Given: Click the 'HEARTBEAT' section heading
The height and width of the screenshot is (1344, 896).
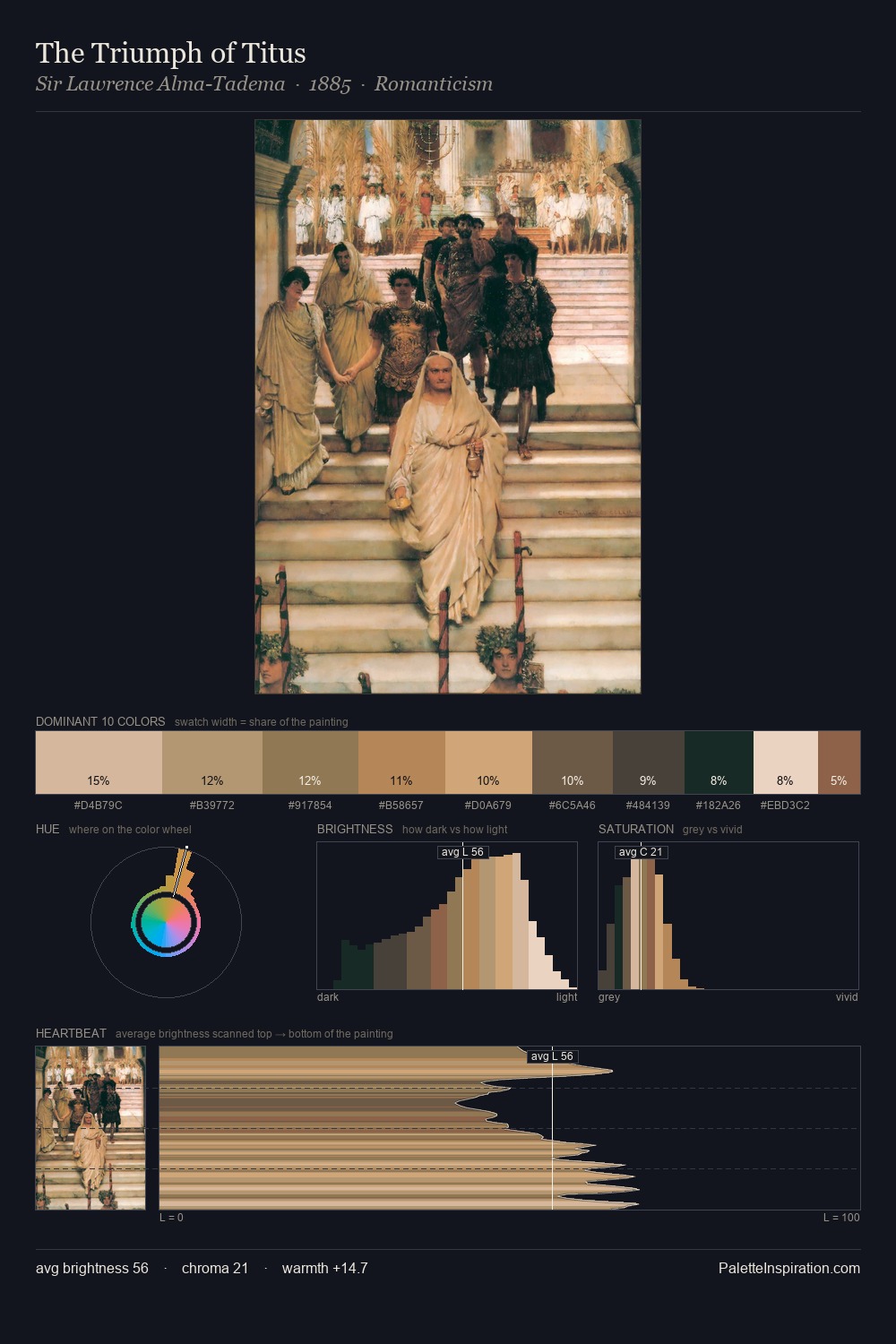Looking at the screenshot, I should click(x=71, y=1033).
